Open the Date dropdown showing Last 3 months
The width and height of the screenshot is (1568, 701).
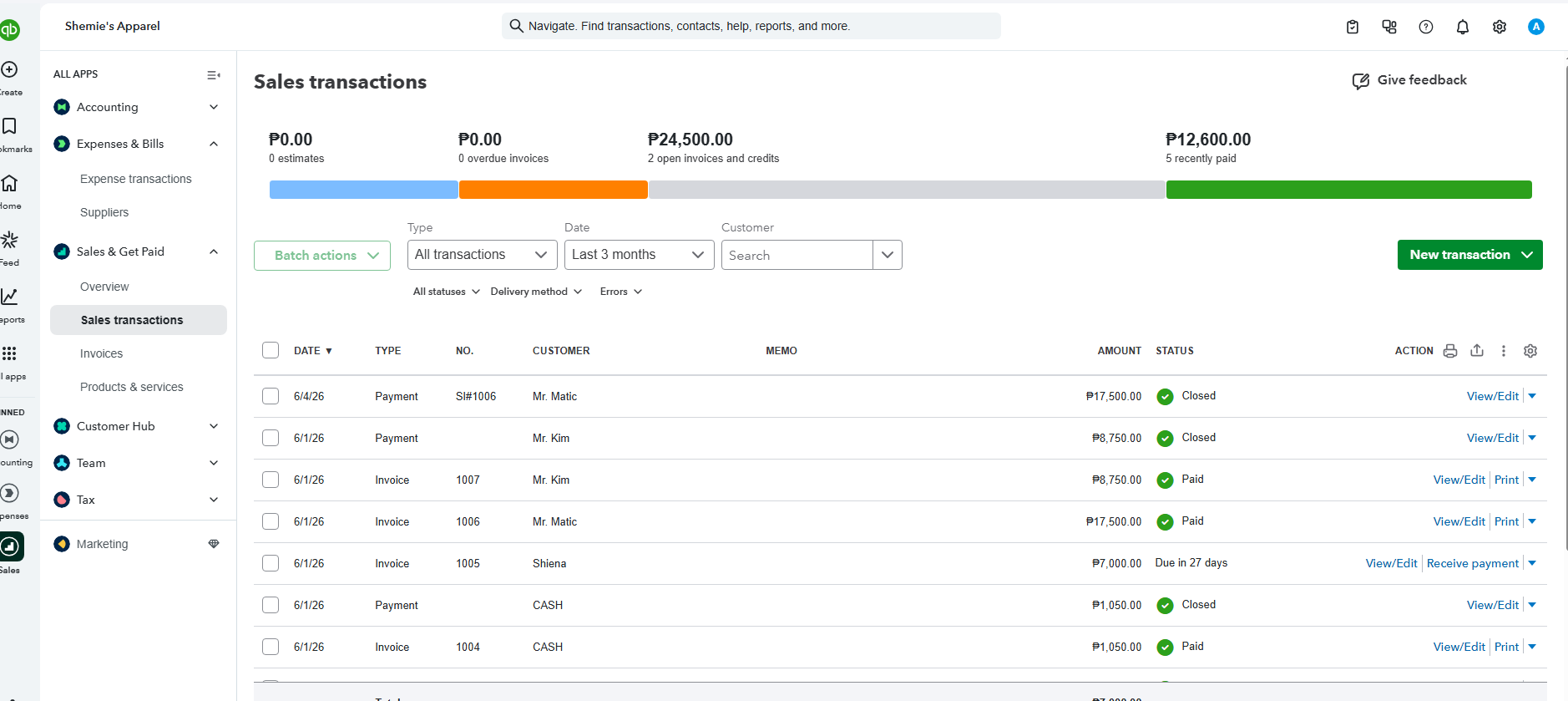click(x=640, y=255)
